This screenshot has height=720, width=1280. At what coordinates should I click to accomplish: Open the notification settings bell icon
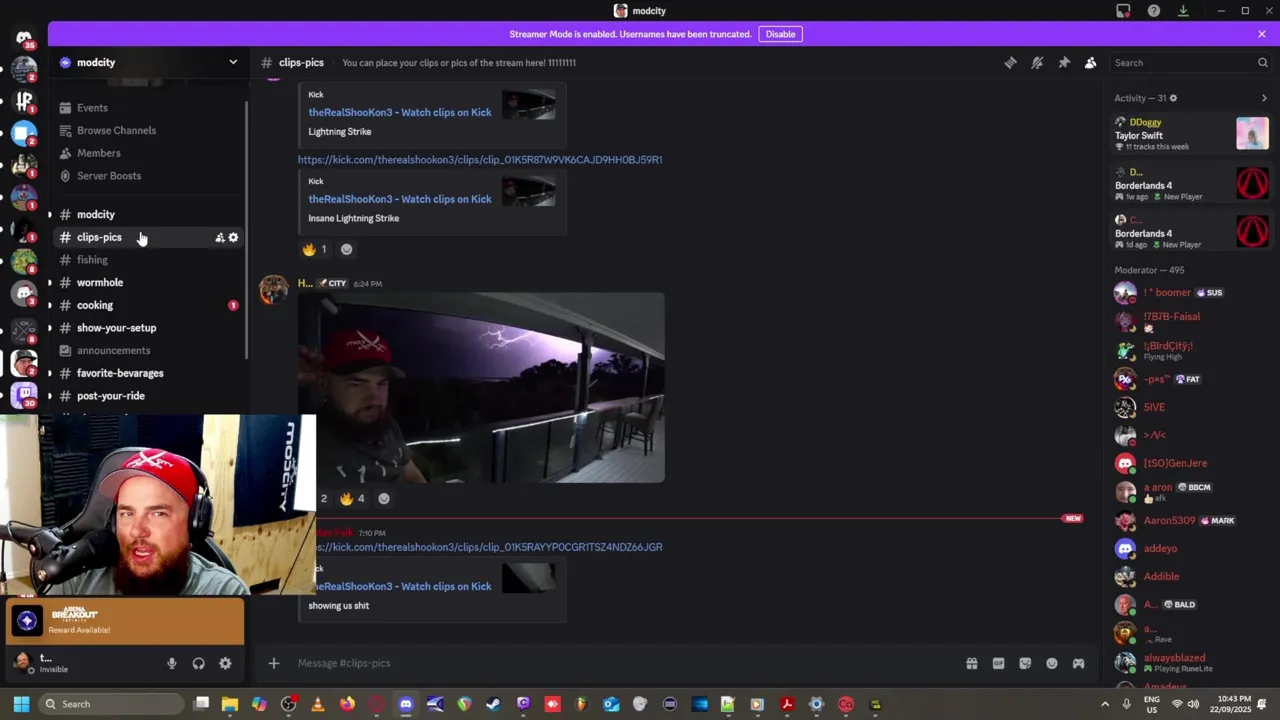coord(1037,62)
